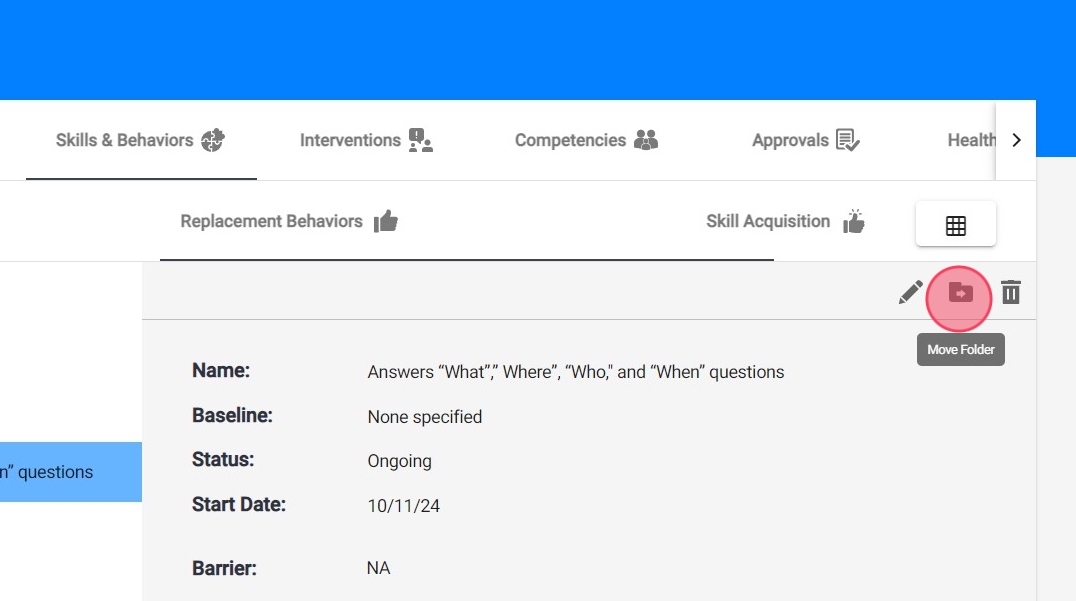Click the skill name text value
The width and height of the screenshot is (1076, 601).
click(x=575, y=372)
